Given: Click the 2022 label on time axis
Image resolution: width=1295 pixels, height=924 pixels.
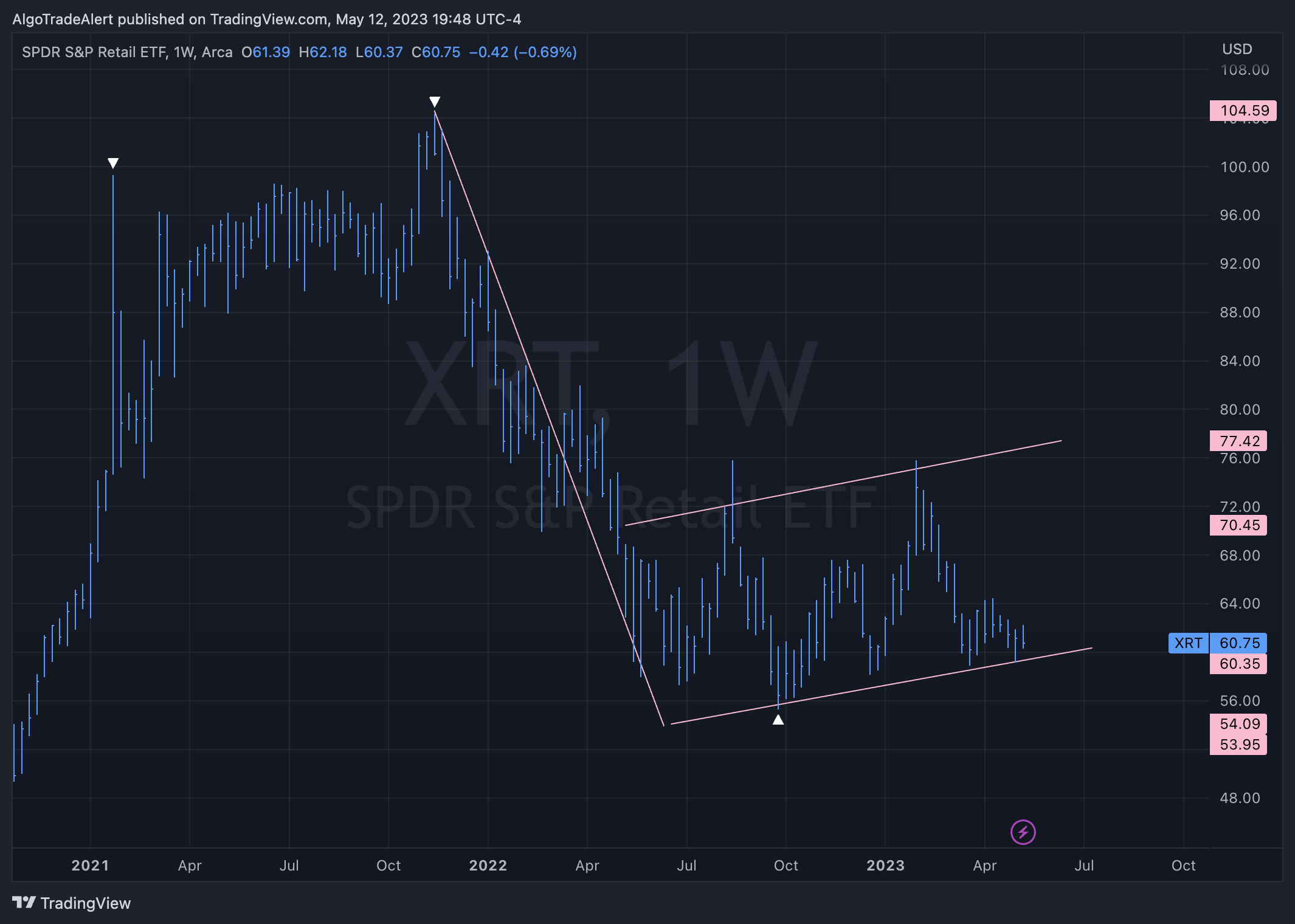Looking at the screenshot, I should 488,866.
